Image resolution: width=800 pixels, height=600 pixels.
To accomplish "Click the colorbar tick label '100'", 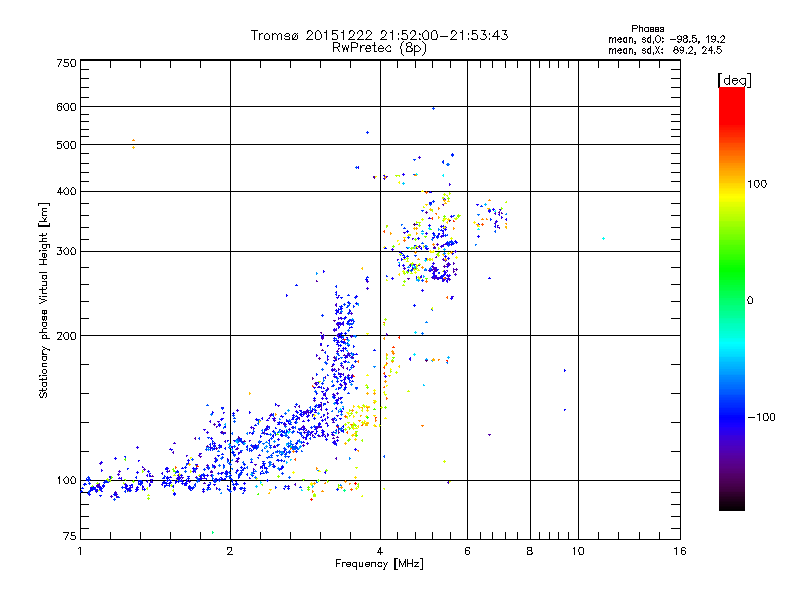I will click(757, 184).
